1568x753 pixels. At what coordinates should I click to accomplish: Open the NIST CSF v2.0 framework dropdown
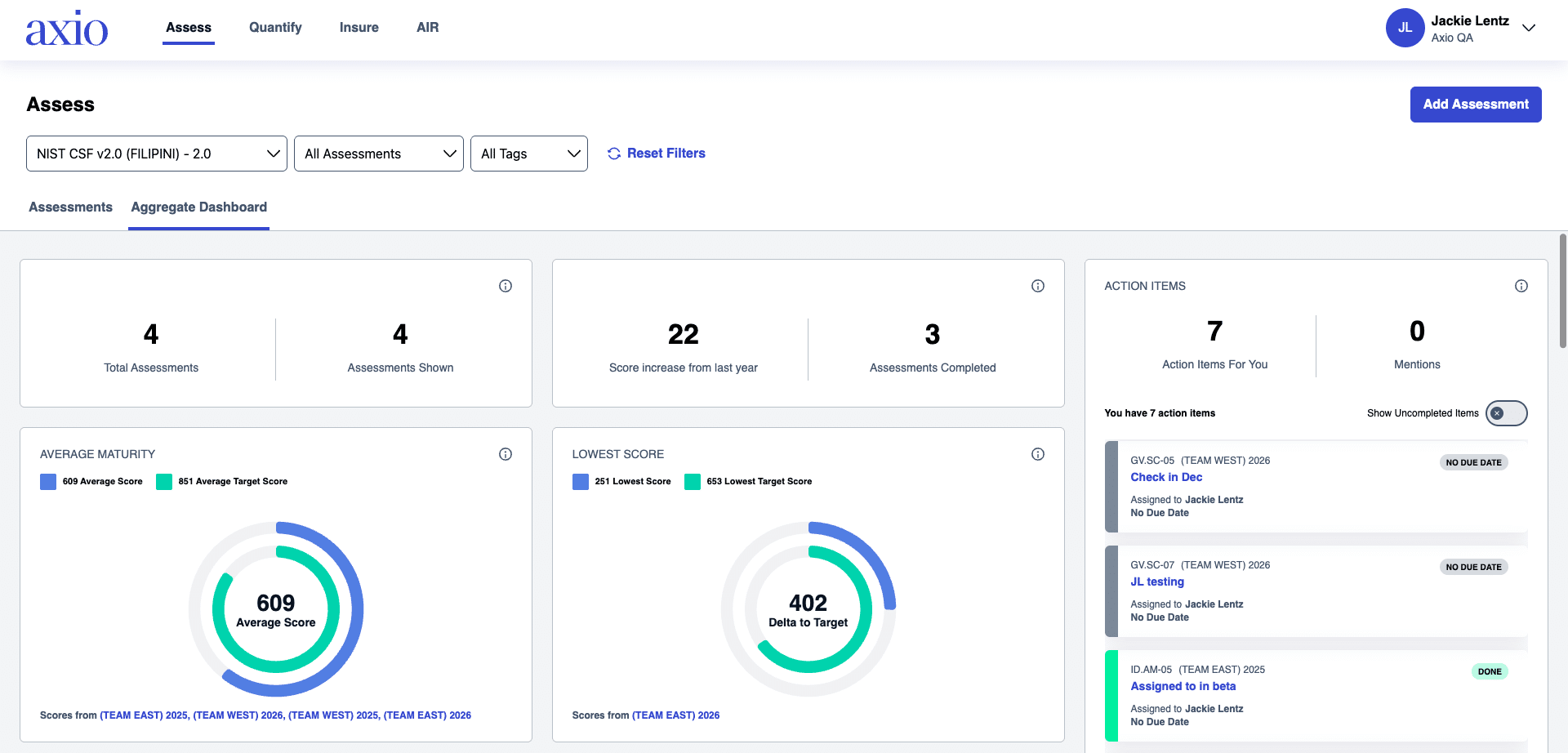[157, 154]
